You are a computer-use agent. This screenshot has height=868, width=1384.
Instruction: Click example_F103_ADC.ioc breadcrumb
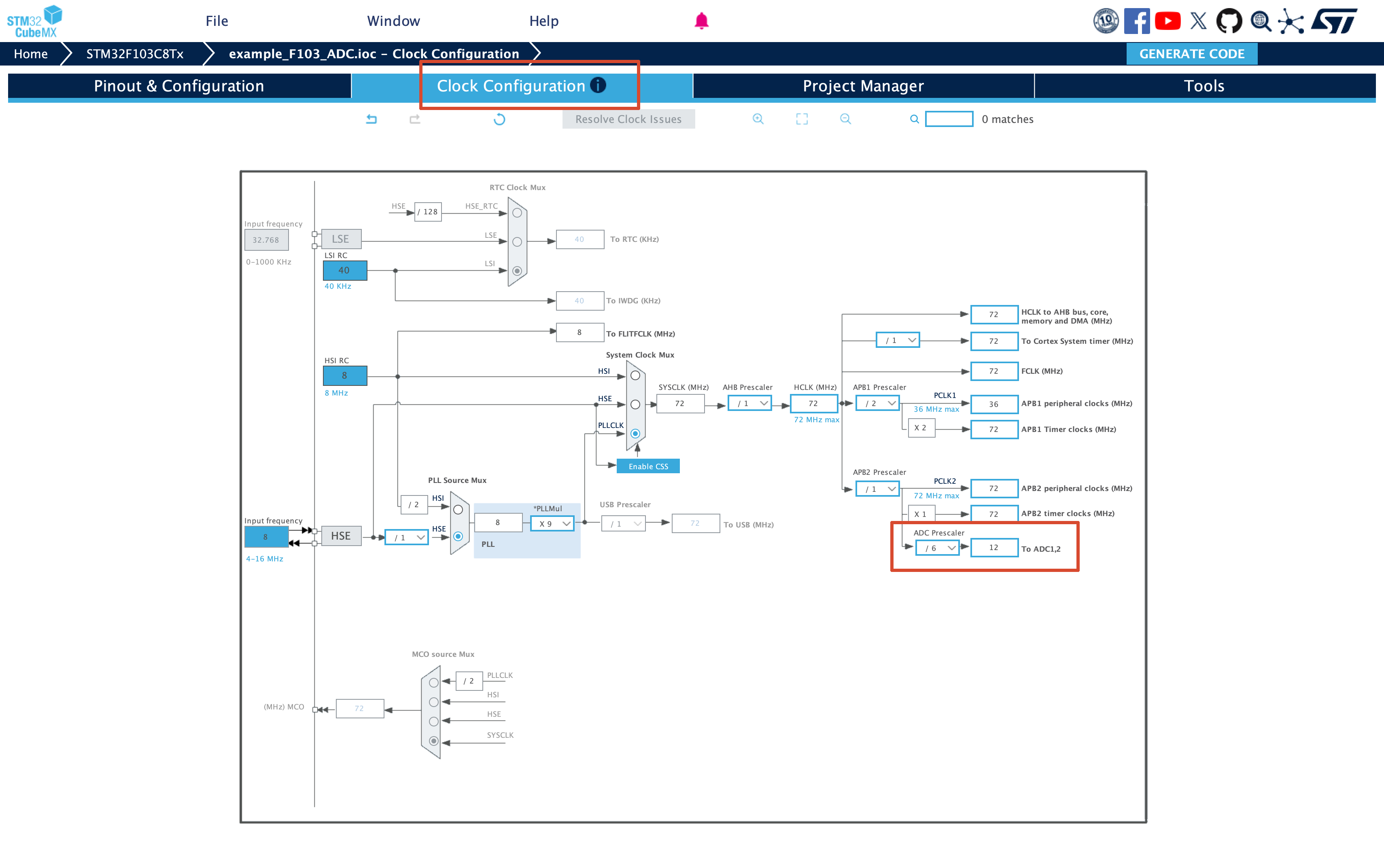pos(374,54)
